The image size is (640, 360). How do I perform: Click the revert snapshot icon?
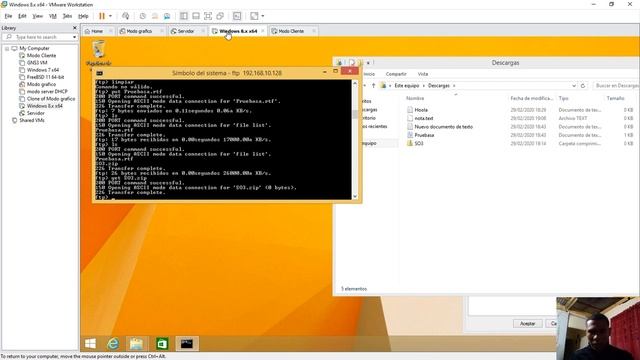coord(155,16)
